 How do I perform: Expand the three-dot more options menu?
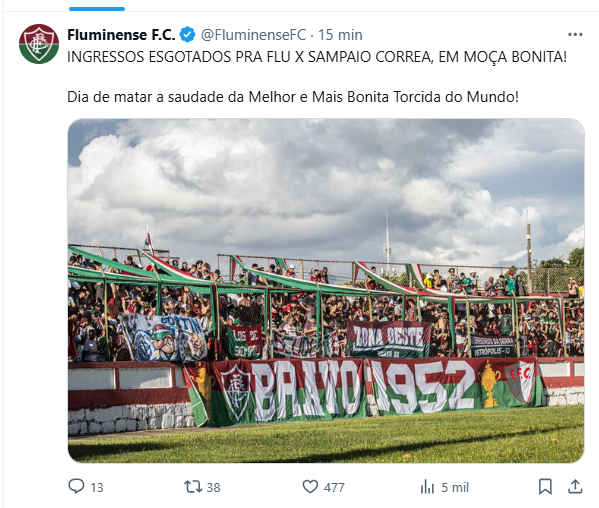coord(575,35)
